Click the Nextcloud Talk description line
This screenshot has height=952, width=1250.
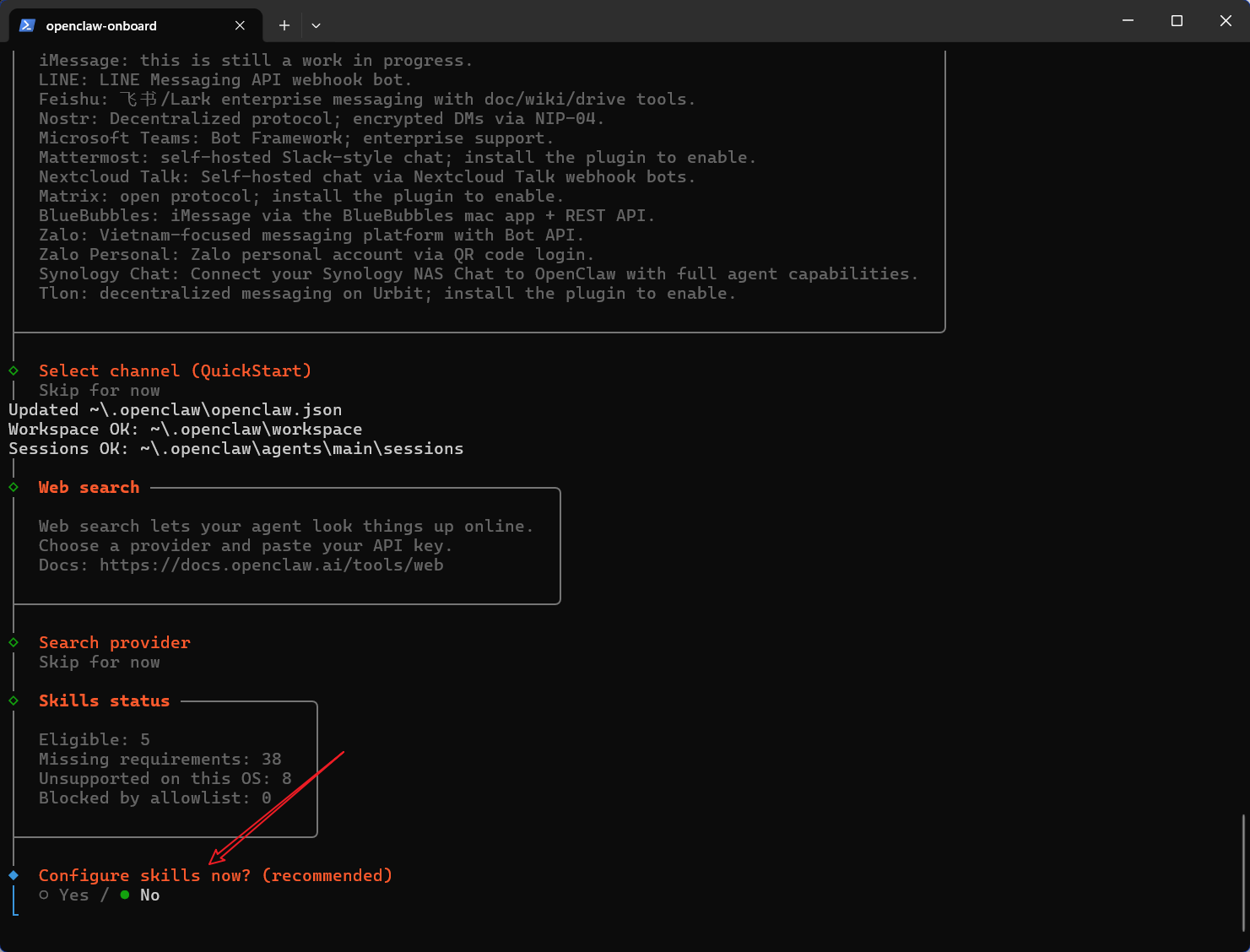point(367,177)
